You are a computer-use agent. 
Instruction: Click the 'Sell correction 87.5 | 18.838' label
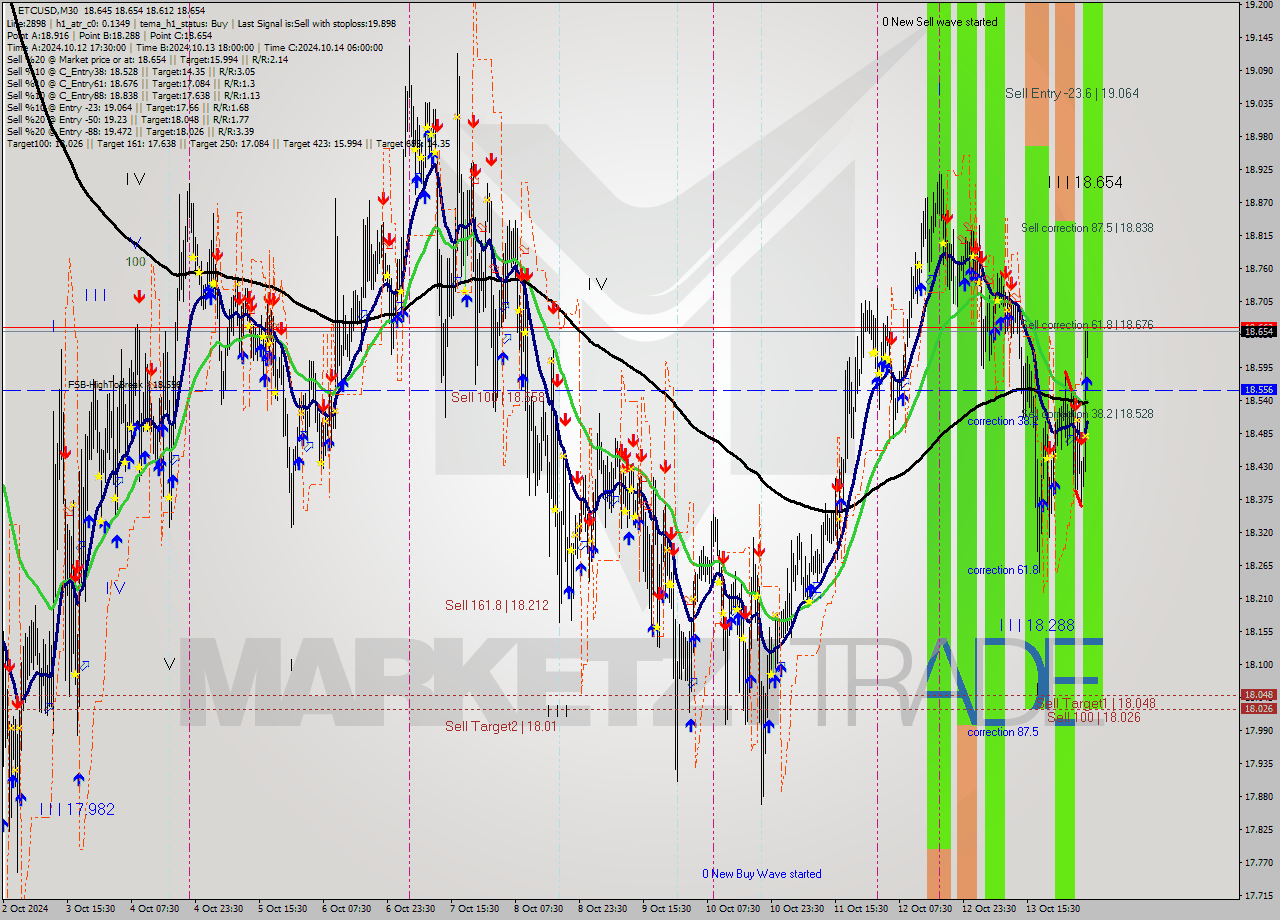(1087, 228)
